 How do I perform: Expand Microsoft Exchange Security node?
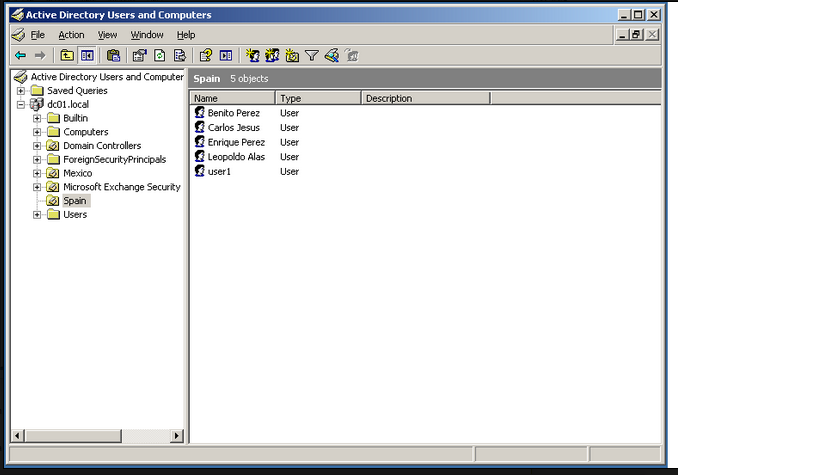pyautogui.click(x=37, y=187)
